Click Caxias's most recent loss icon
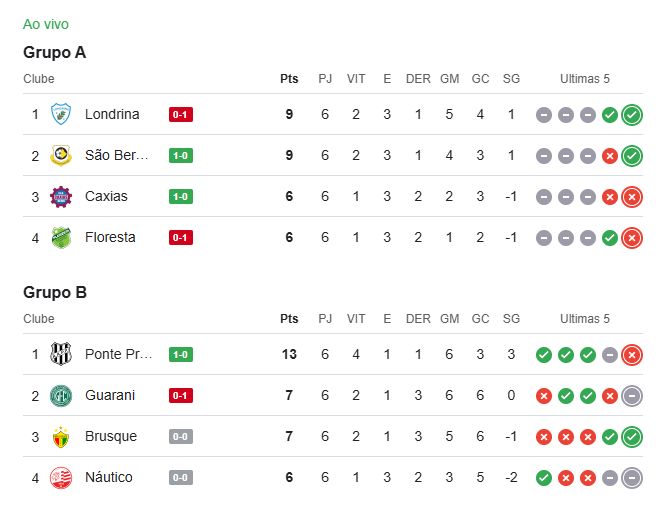This screenshot has height=512, width=669. click(631, 196)
